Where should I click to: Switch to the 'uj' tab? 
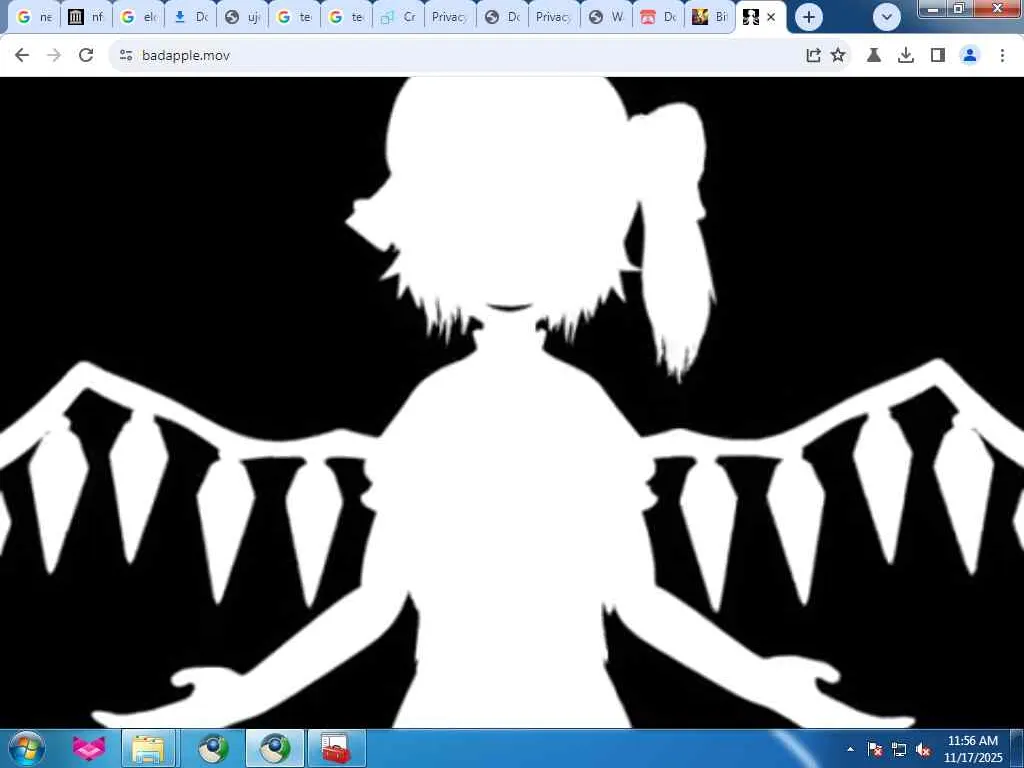point(242,17)
